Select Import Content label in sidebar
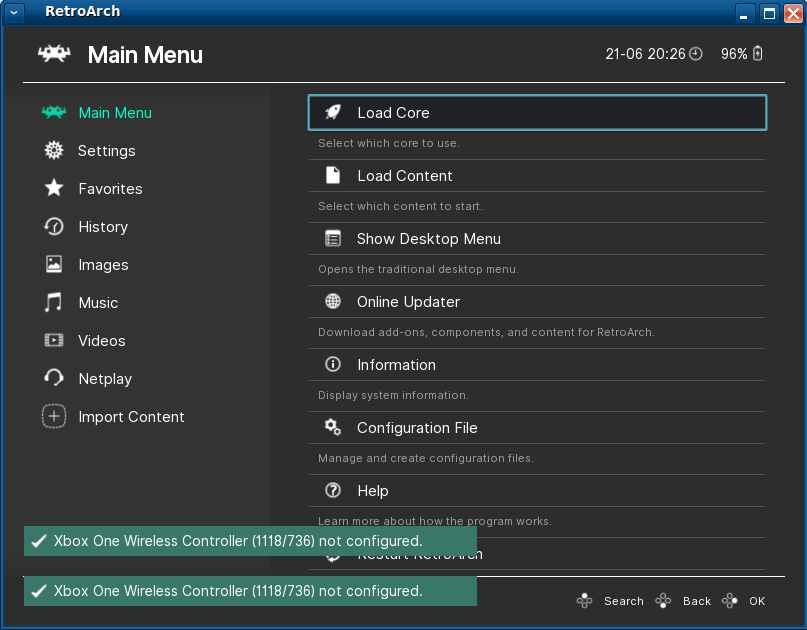The height and width of the screenshot is (630, 807). 131,417
